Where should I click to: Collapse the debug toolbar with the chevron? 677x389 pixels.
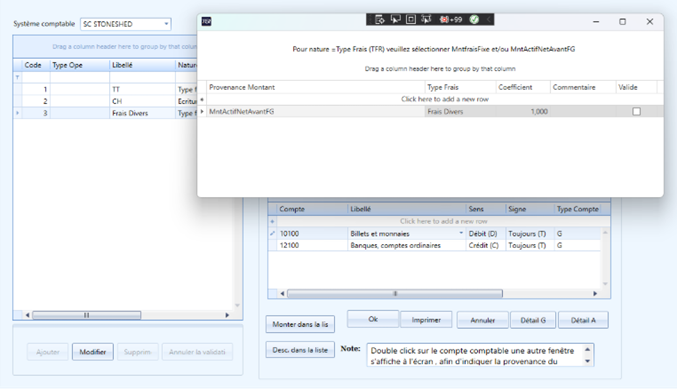[x=488, y=19]
